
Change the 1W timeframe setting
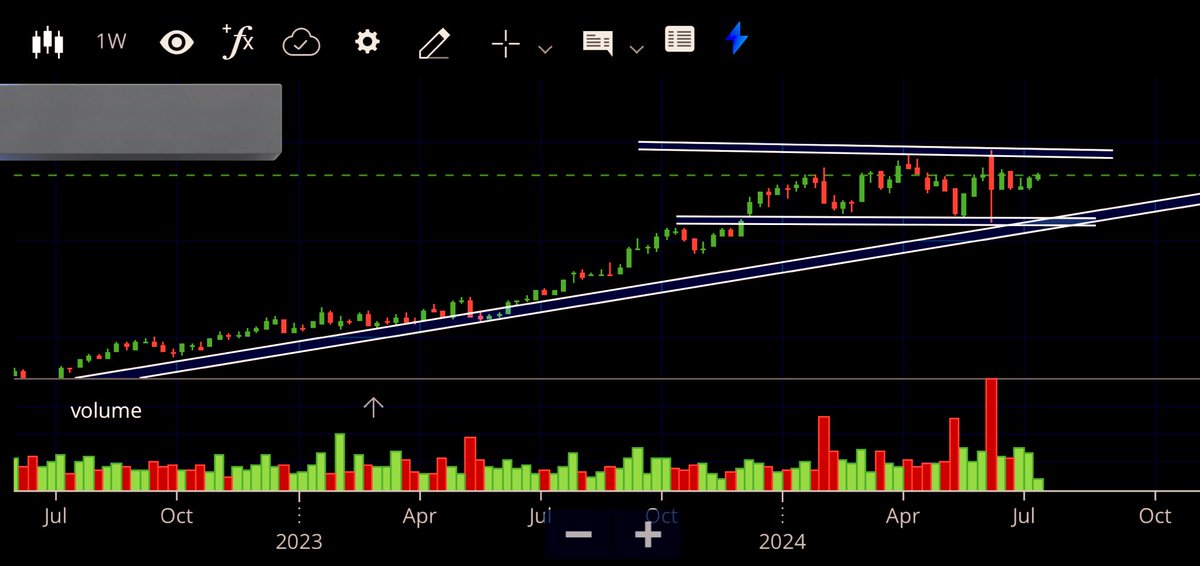tap(111, 42)
